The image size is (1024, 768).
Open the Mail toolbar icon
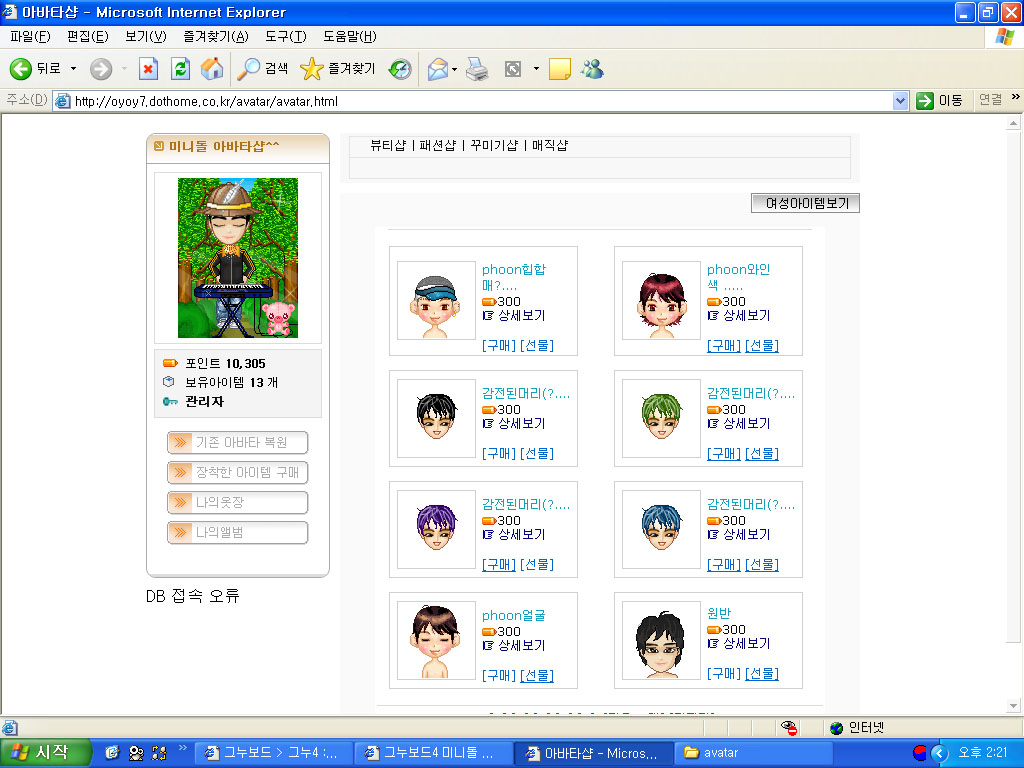437,69
